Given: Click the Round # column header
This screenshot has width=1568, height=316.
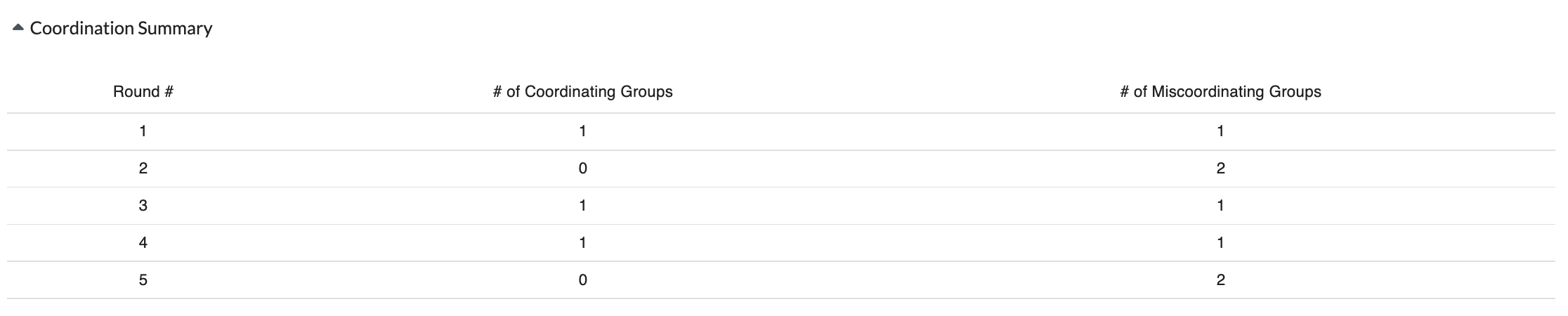Looking at the screenshot, I should (143, 92).
